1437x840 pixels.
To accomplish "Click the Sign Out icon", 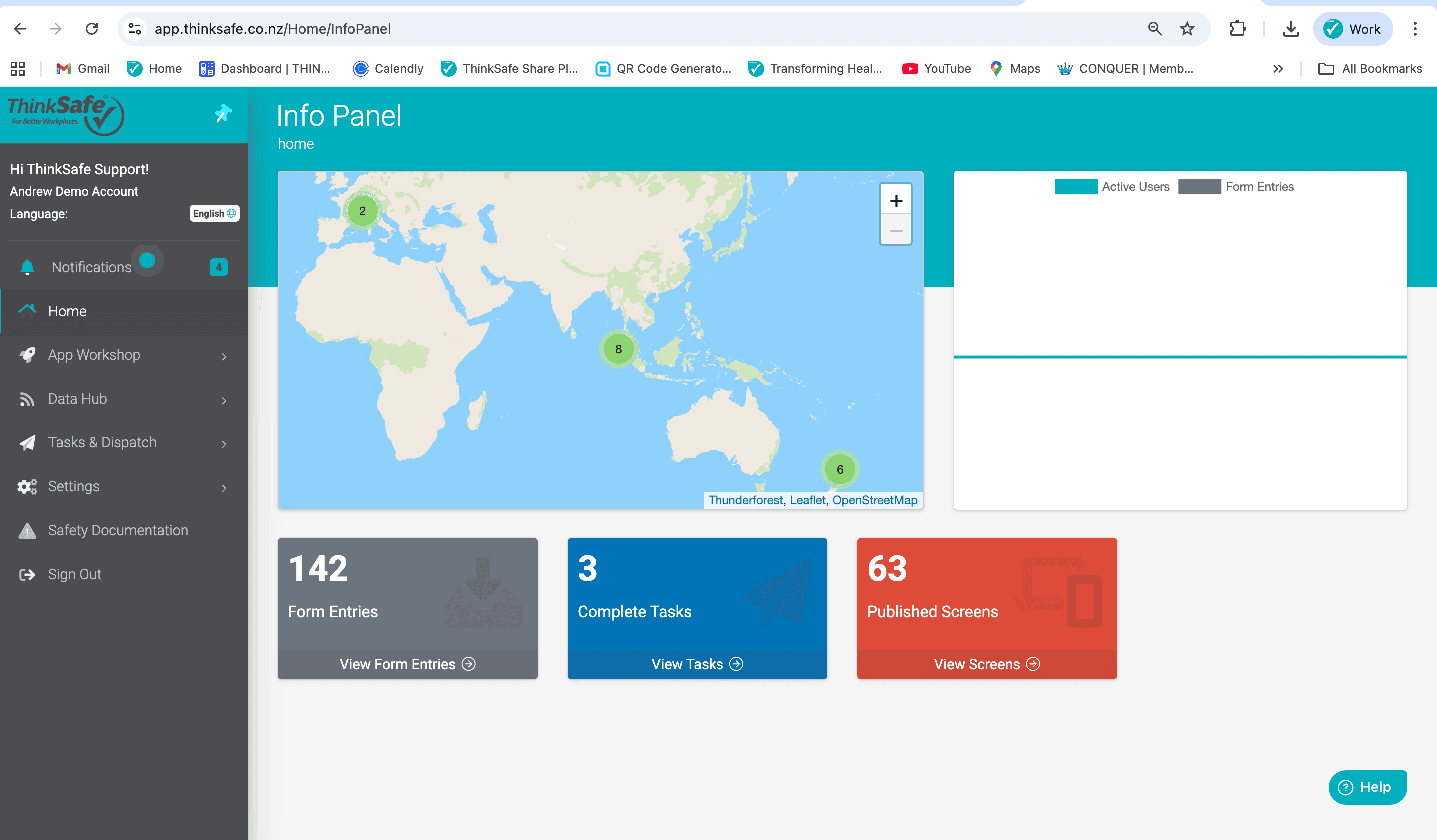I will tap(27, 574).
